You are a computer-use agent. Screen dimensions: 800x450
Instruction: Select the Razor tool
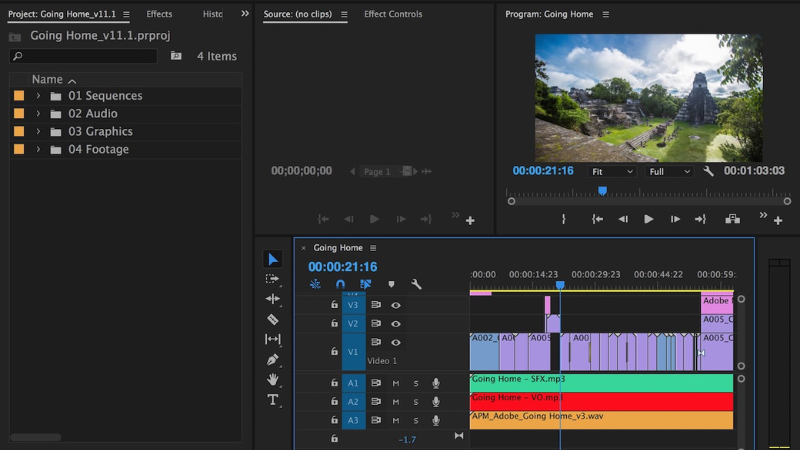[x=273, y=319]
